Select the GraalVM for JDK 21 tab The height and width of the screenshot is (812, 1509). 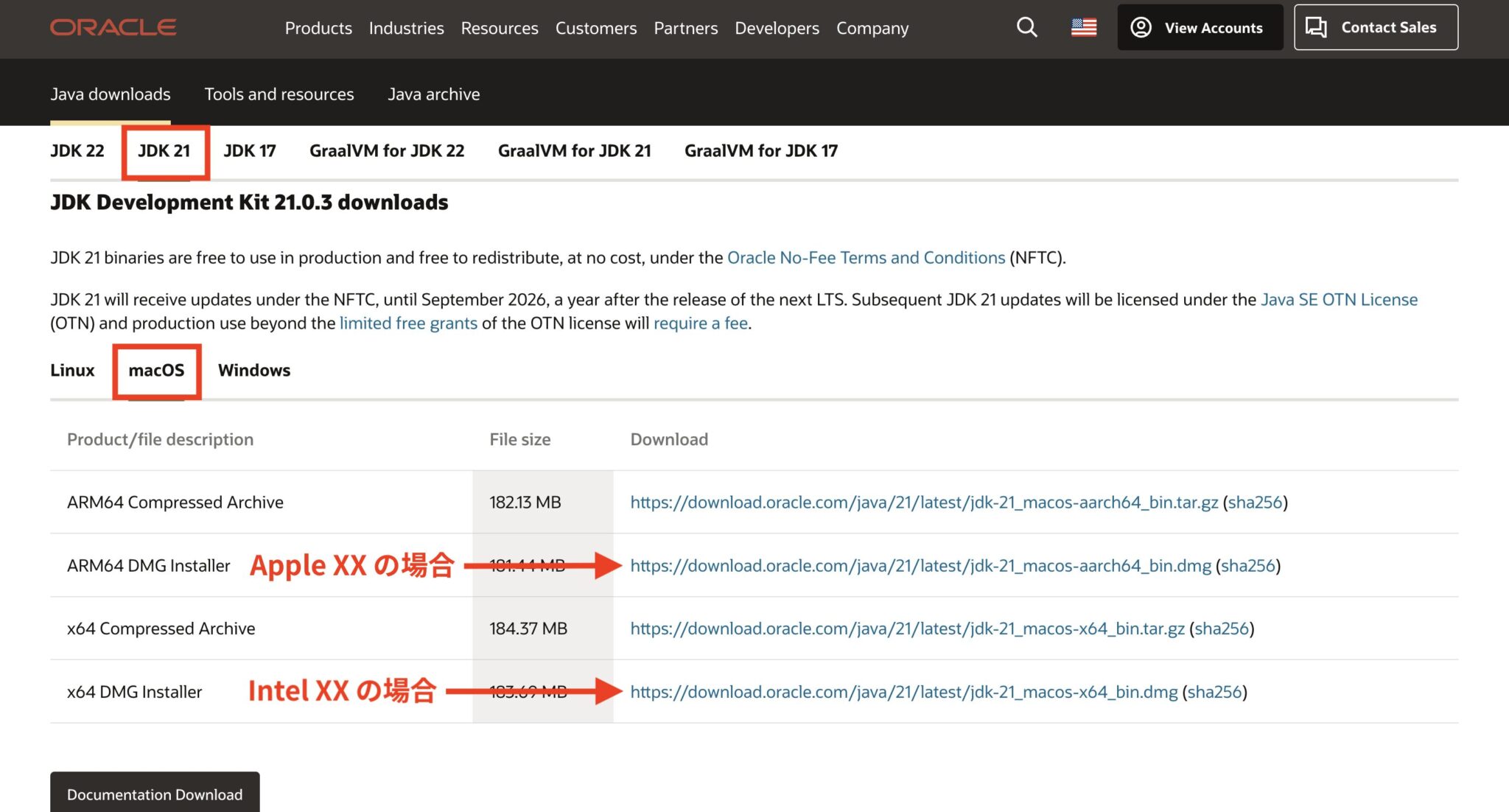pos(575,150)
